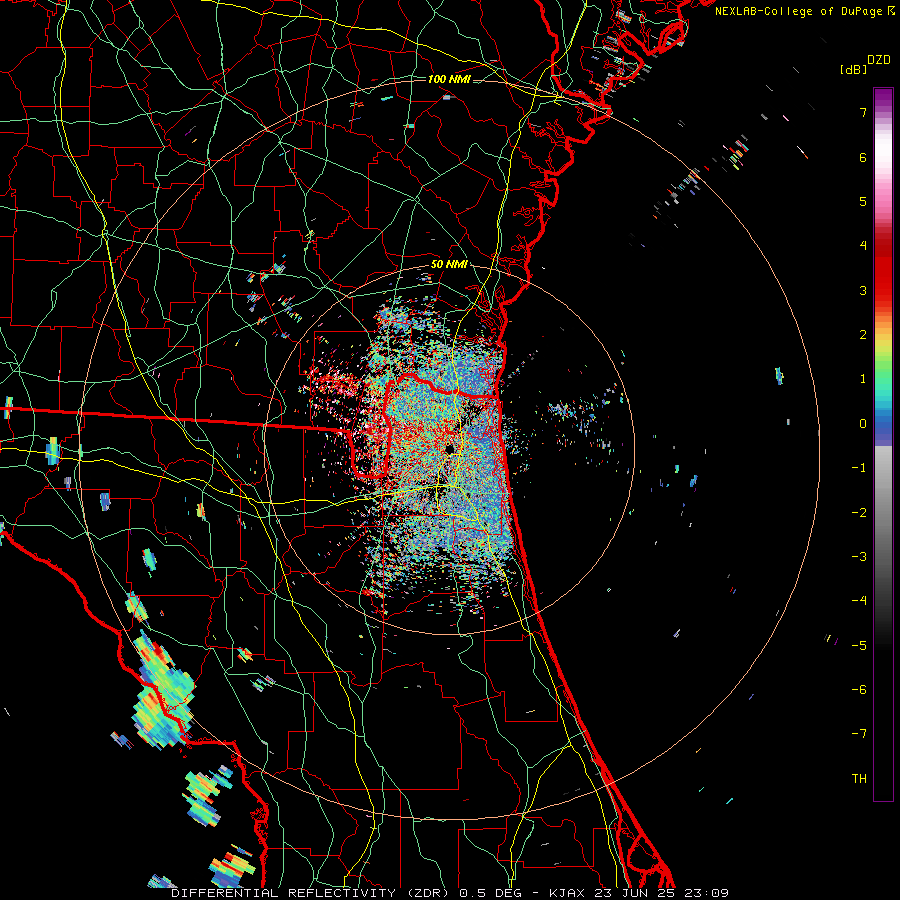
Task: Click the green-yellow section of the color bar
Action: point(883,359)
